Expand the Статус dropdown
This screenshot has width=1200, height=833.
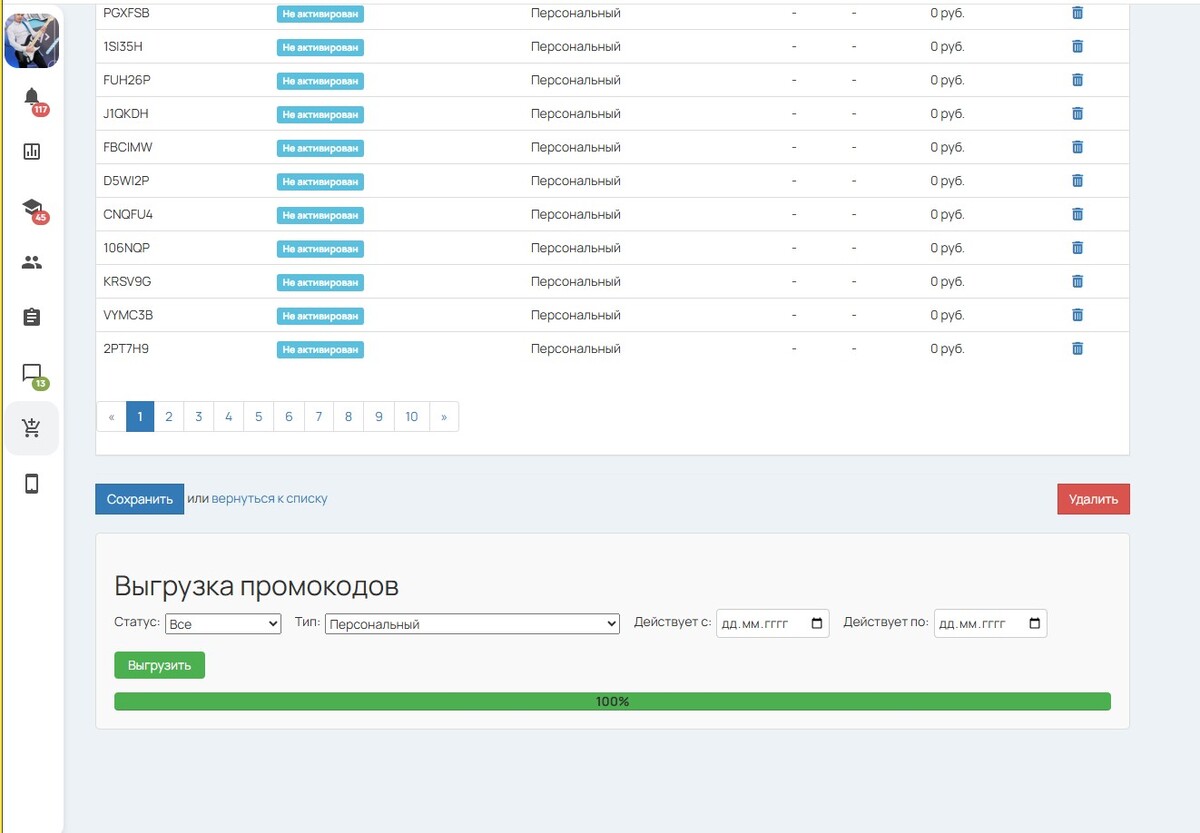pos(224,624)
